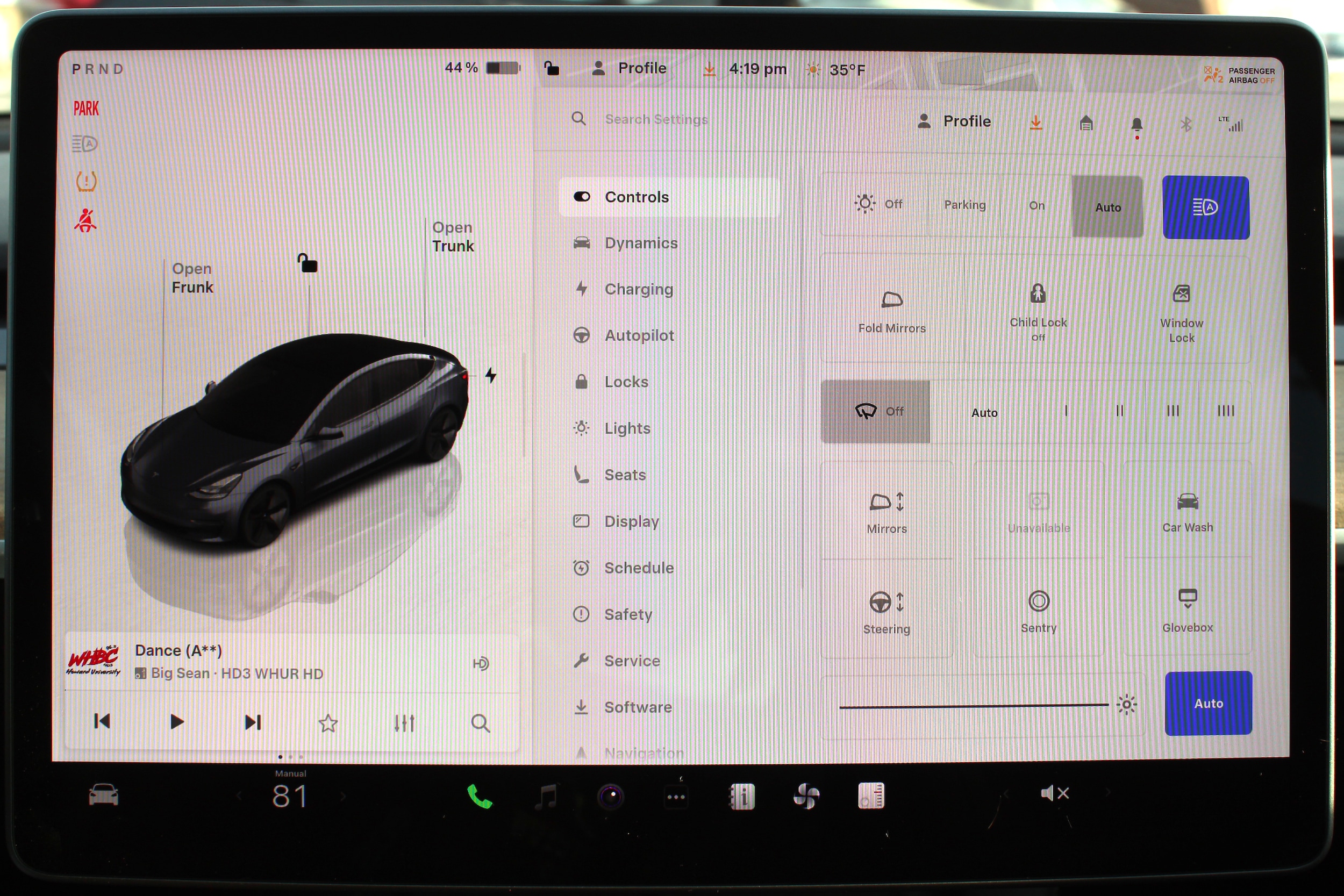This screenshot has height=896, width=1344.
Task: Adjust the display brightness slider
Action: click(974, 706)
